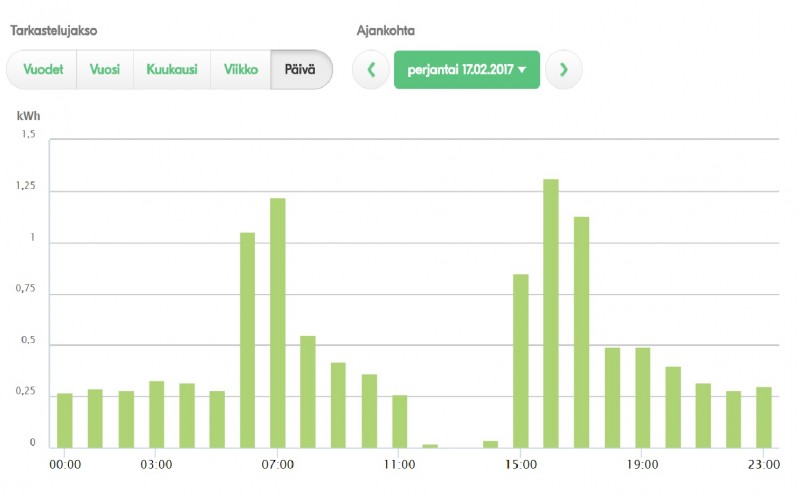
Task: Select the 20:00 consumption bar
Action: [673, 407]
